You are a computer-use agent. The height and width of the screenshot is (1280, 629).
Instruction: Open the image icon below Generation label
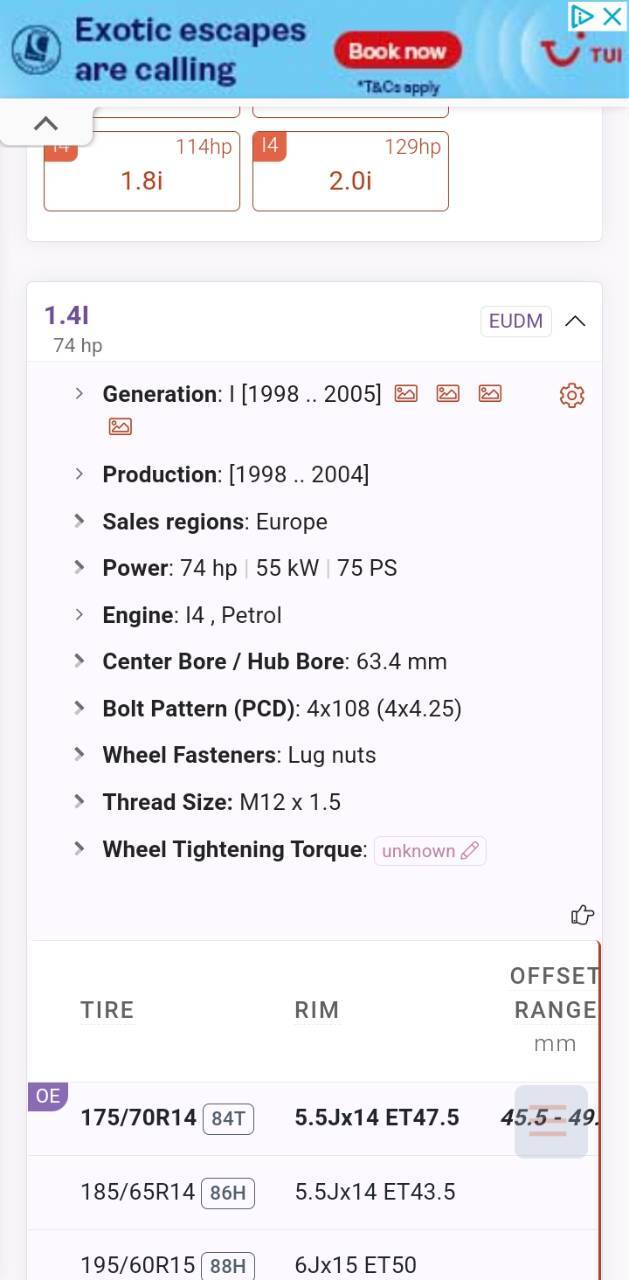point(120,427)
